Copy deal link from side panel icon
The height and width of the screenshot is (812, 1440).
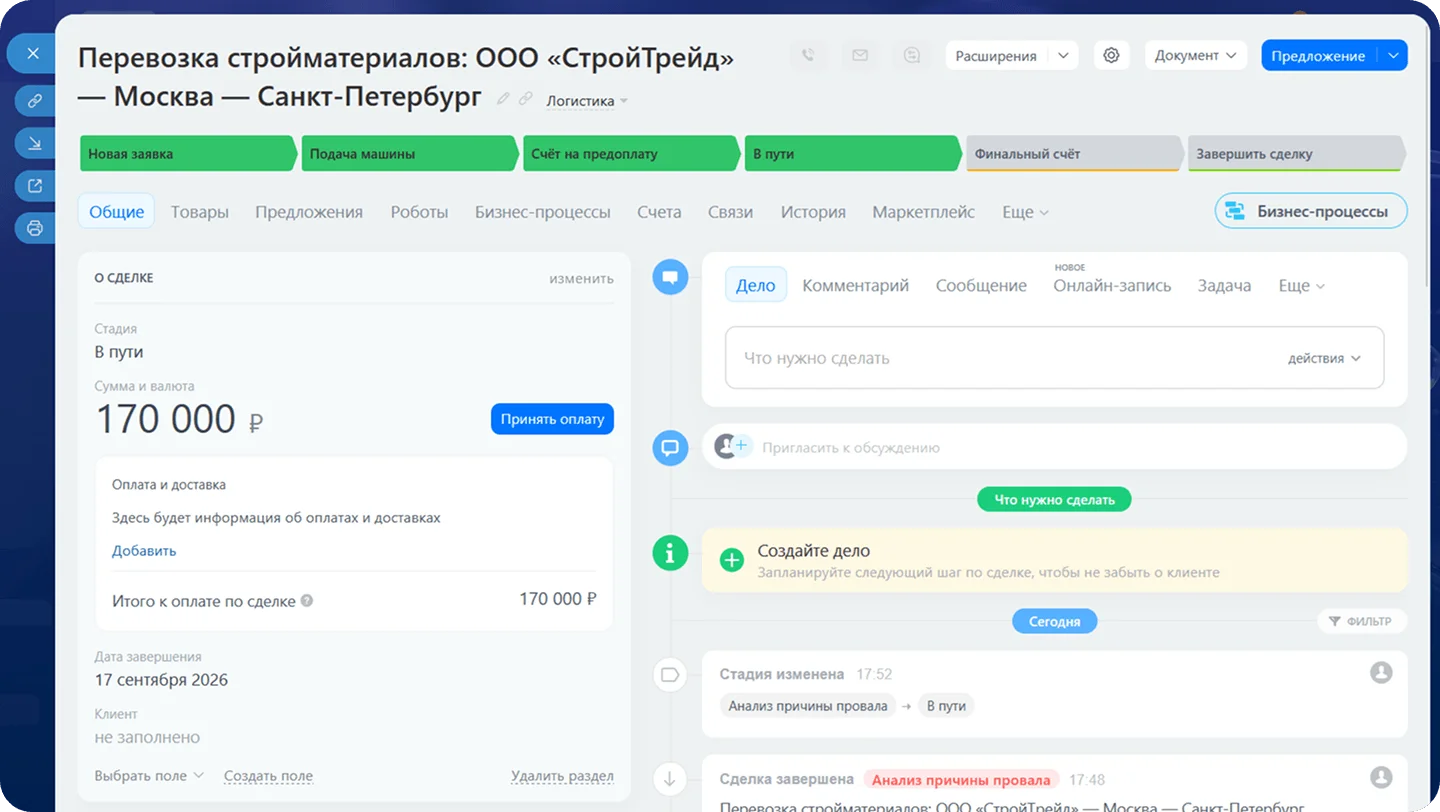tap(35, 100)
